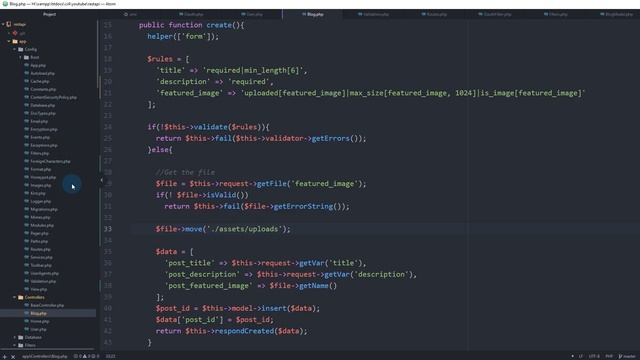Open Modules.php config file
Viewport: 640px width, 360px height.
pos(42,225)
